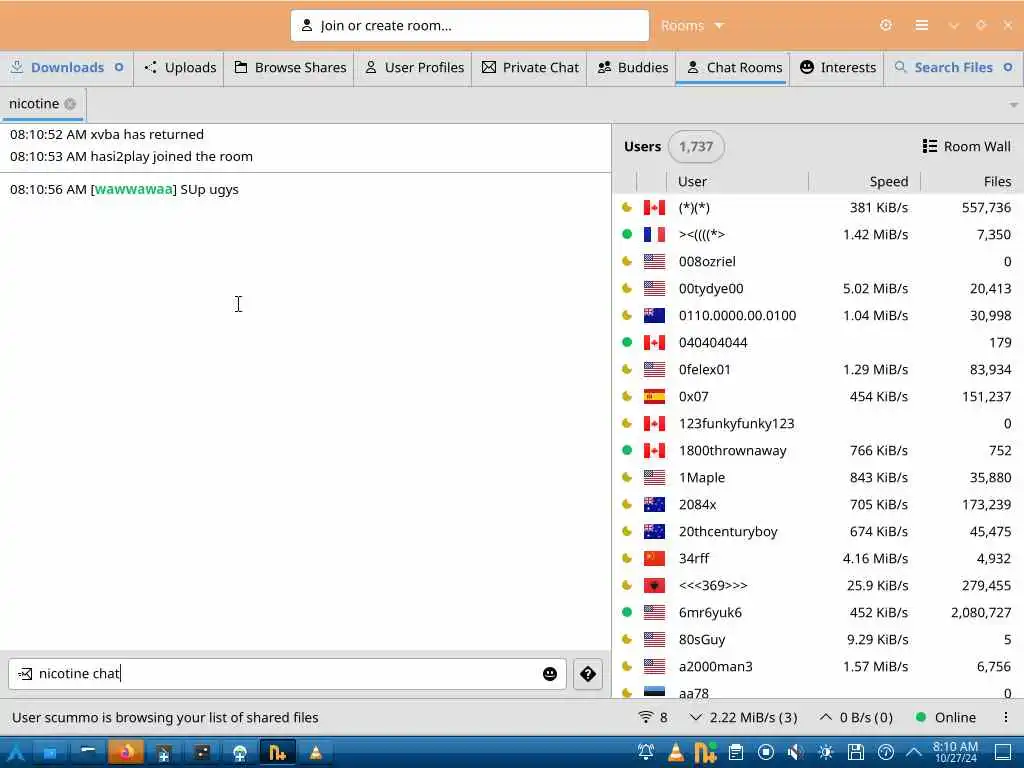Open the Rooms dropdown list
This screenshot has width=1024, height=768.
[x=692, y=25]
